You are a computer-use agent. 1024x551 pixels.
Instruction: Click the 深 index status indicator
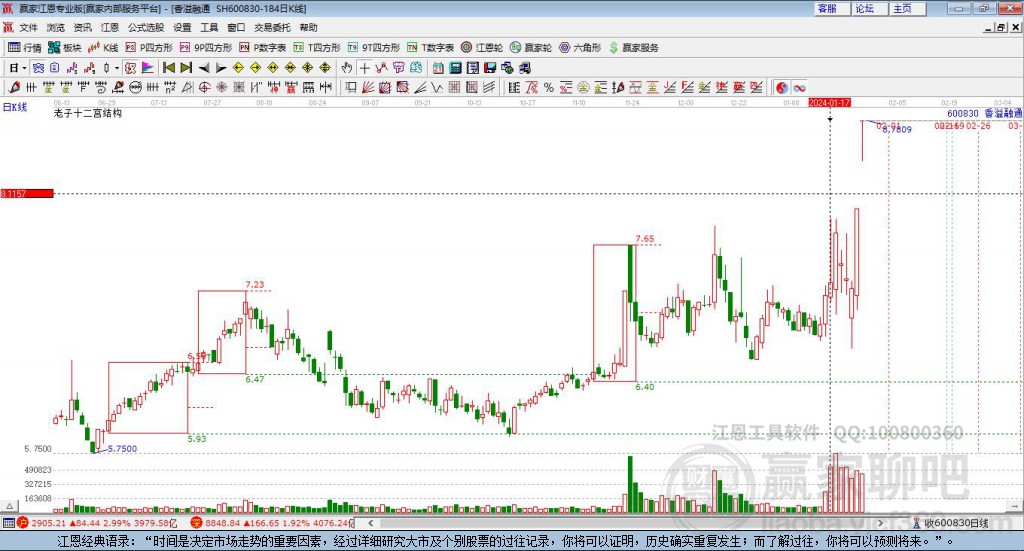click(196, 522)
